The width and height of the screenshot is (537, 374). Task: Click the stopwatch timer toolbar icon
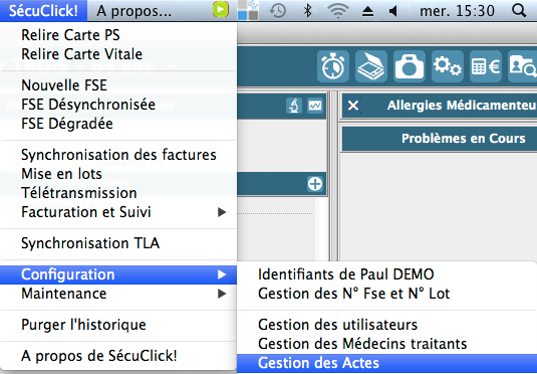(333, 66)
